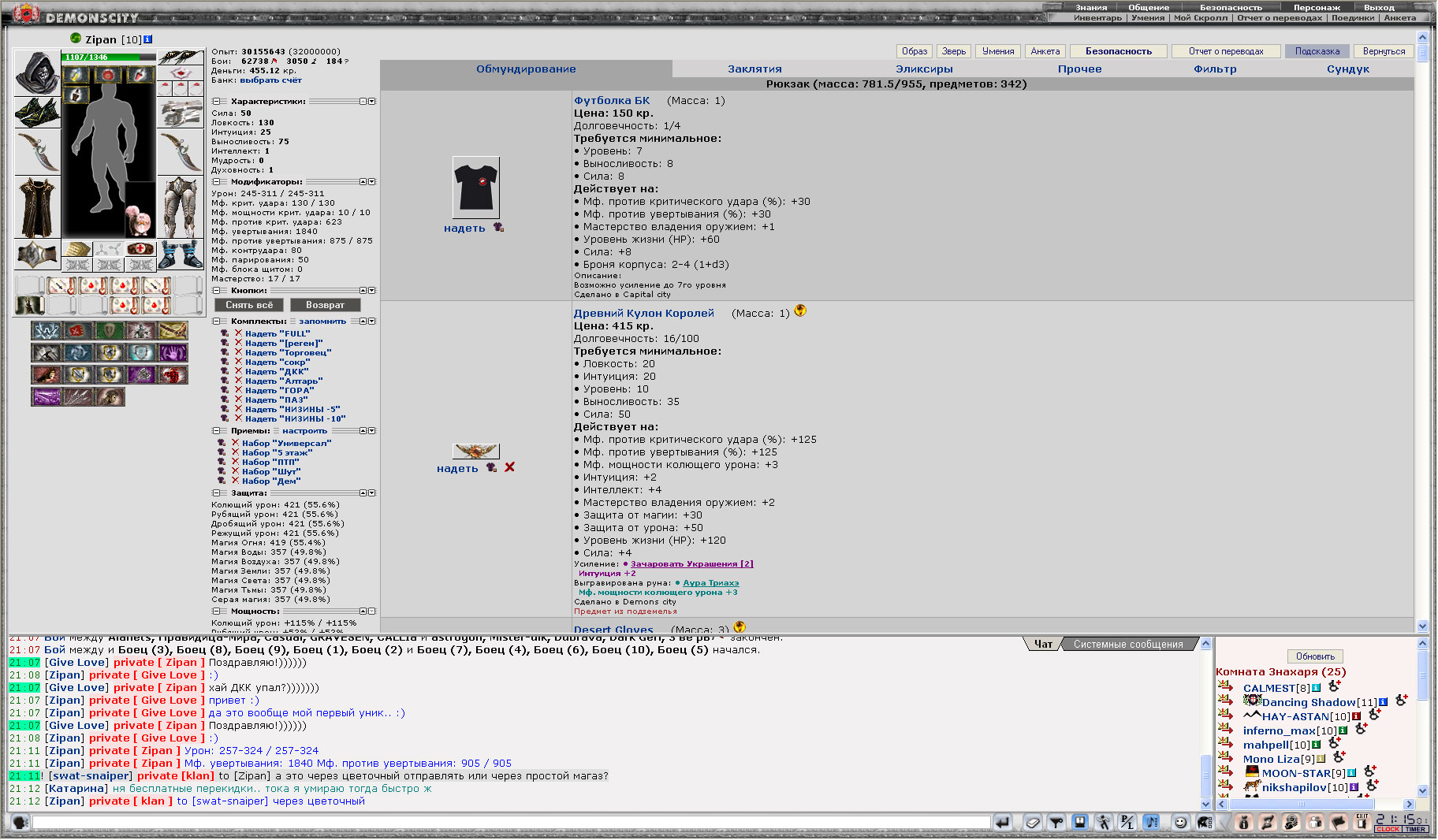Collapse the Мощность section

pos(216,611)
